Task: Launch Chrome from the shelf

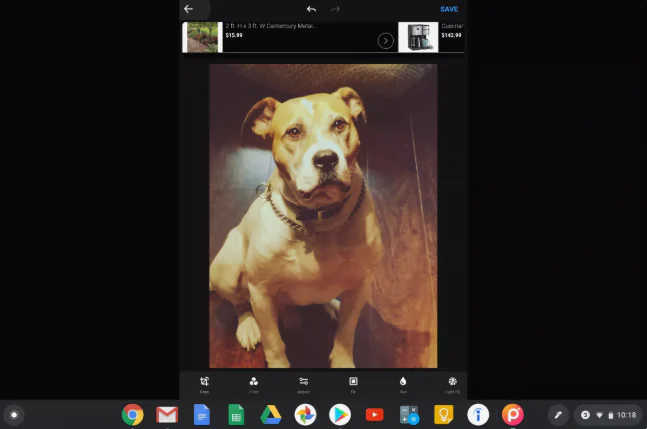Action: [132, 415]
